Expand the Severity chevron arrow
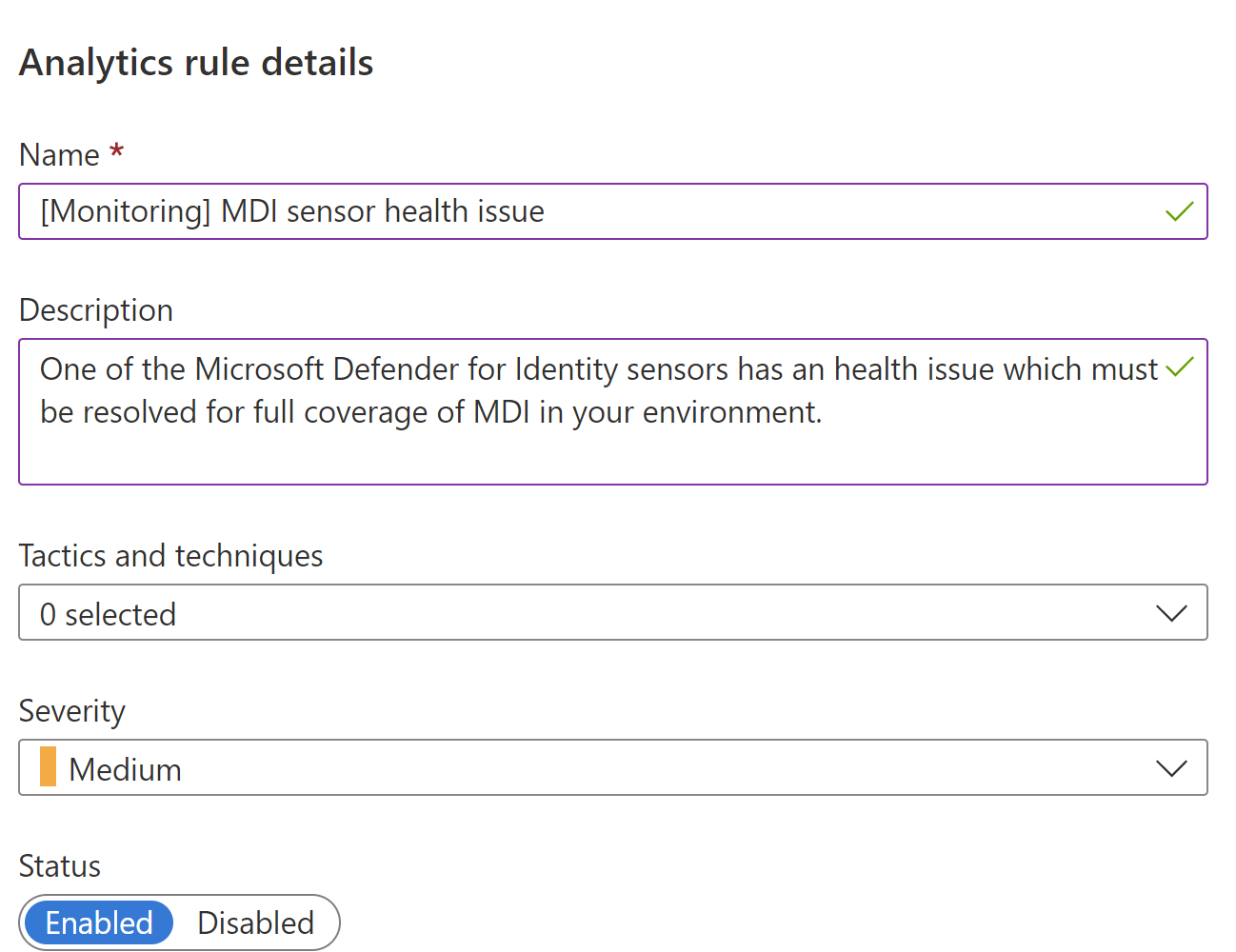The width and height of the screenshot is (1236, 952). tap(1171, 768)
